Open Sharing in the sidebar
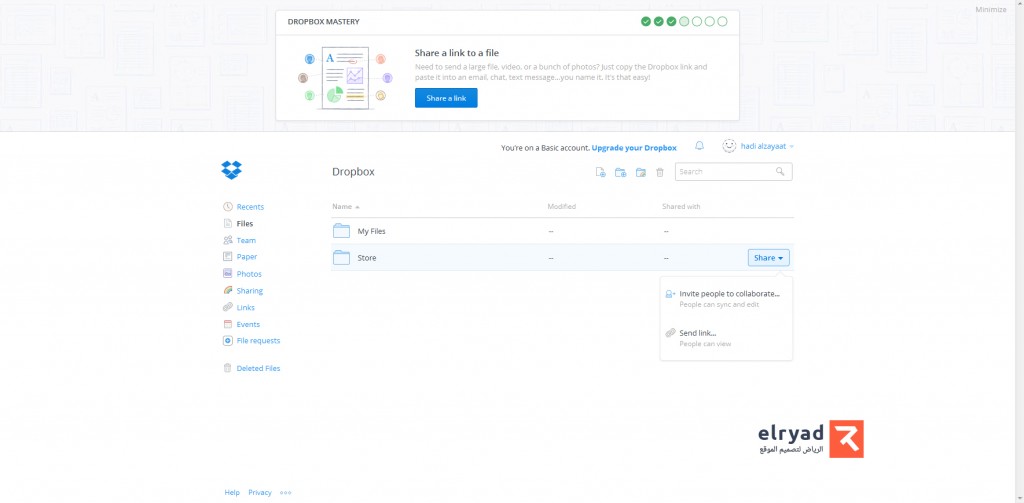 click(249, 291)
